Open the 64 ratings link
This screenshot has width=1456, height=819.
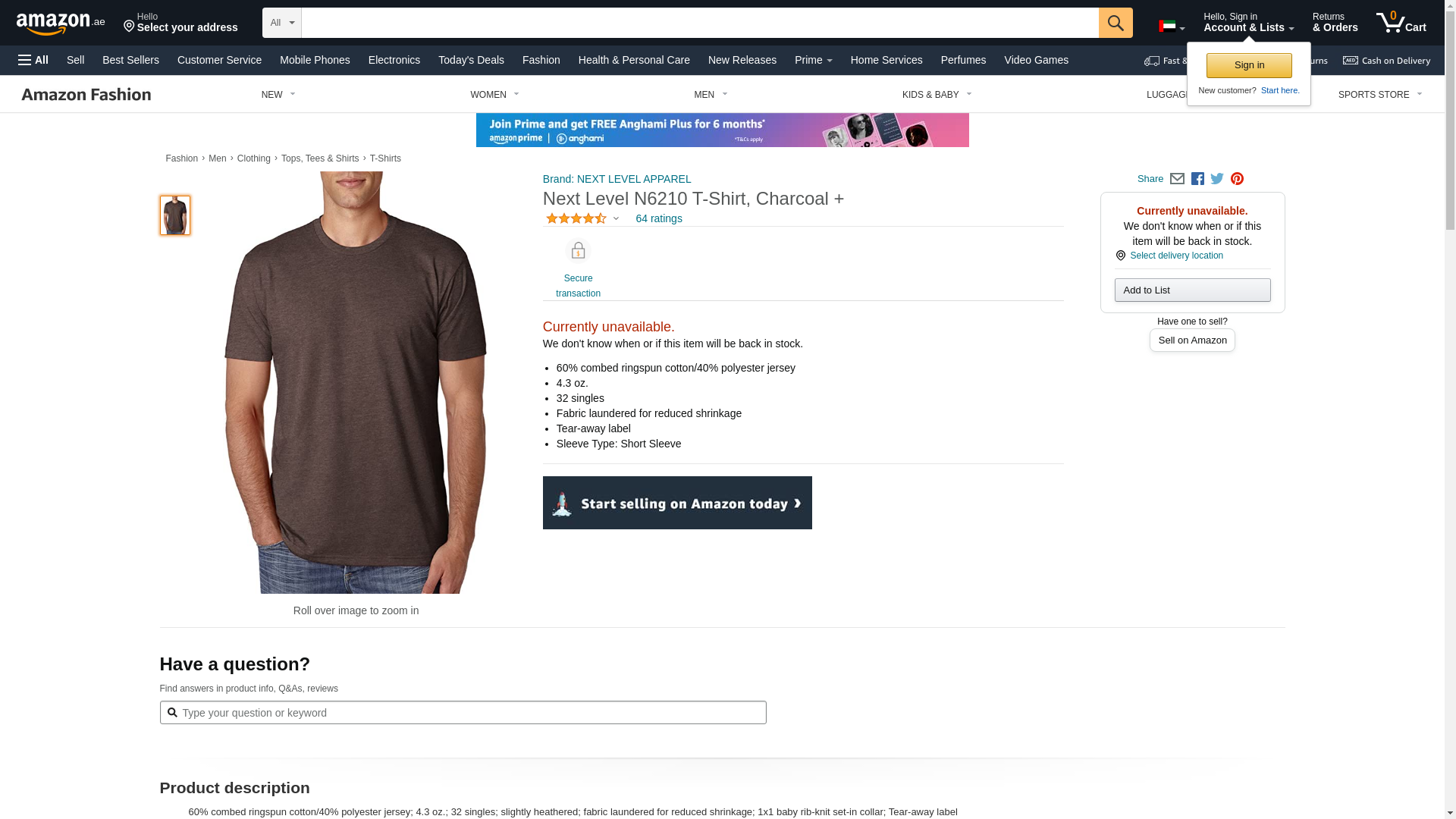tap(659, 218)
